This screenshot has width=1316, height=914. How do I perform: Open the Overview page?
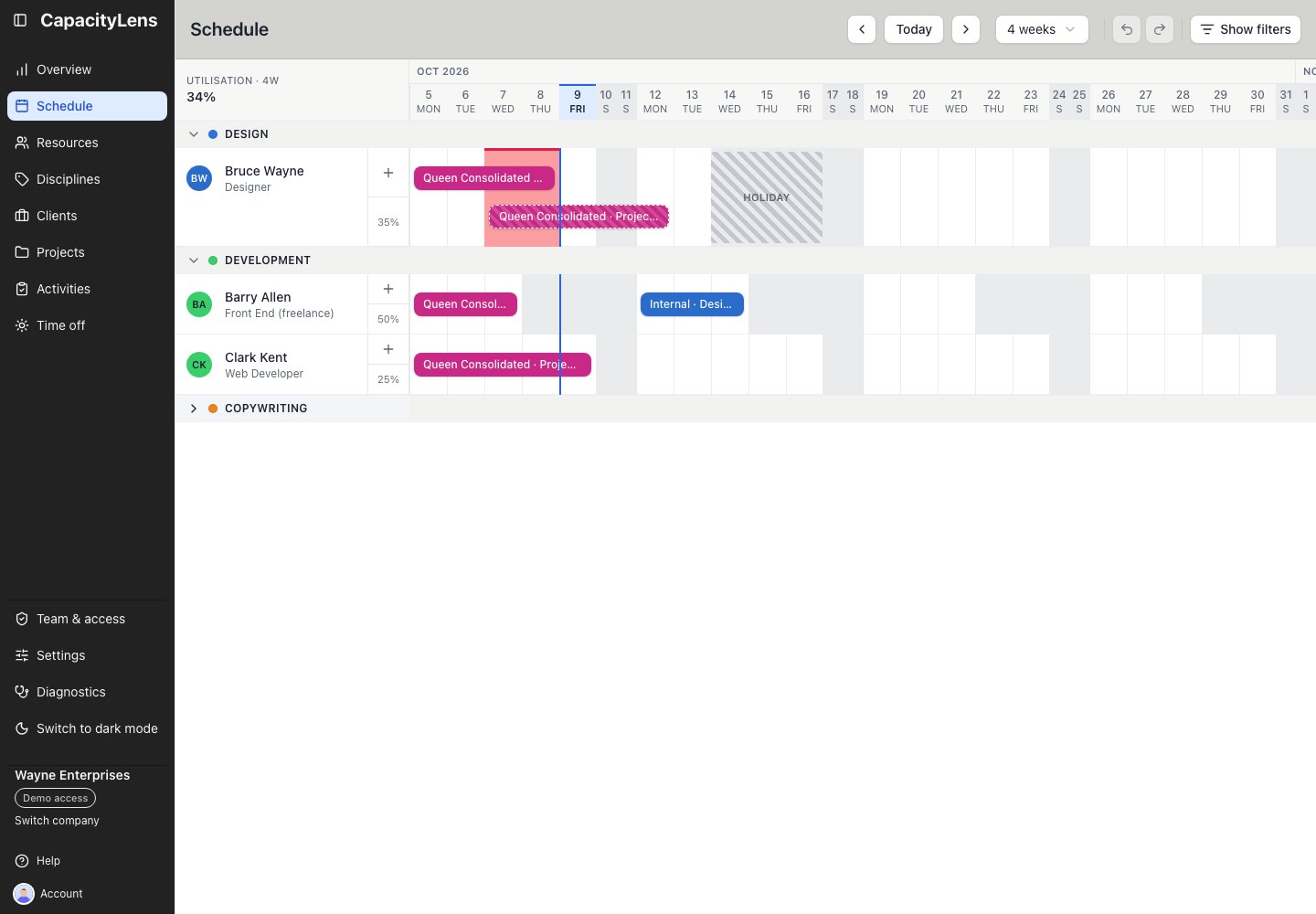coord(87,69)
